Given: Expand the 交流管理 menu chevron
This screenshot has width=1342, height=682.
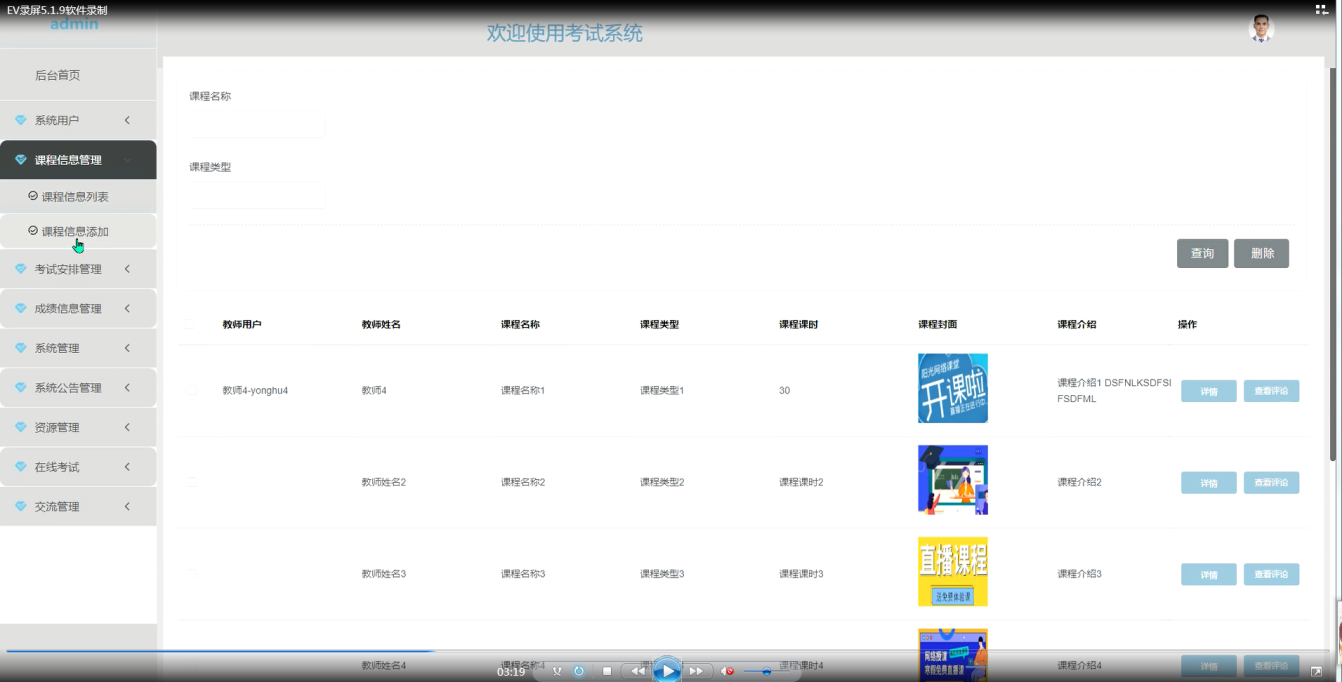Looking at the screenshot, I should (x=127, y=507).
